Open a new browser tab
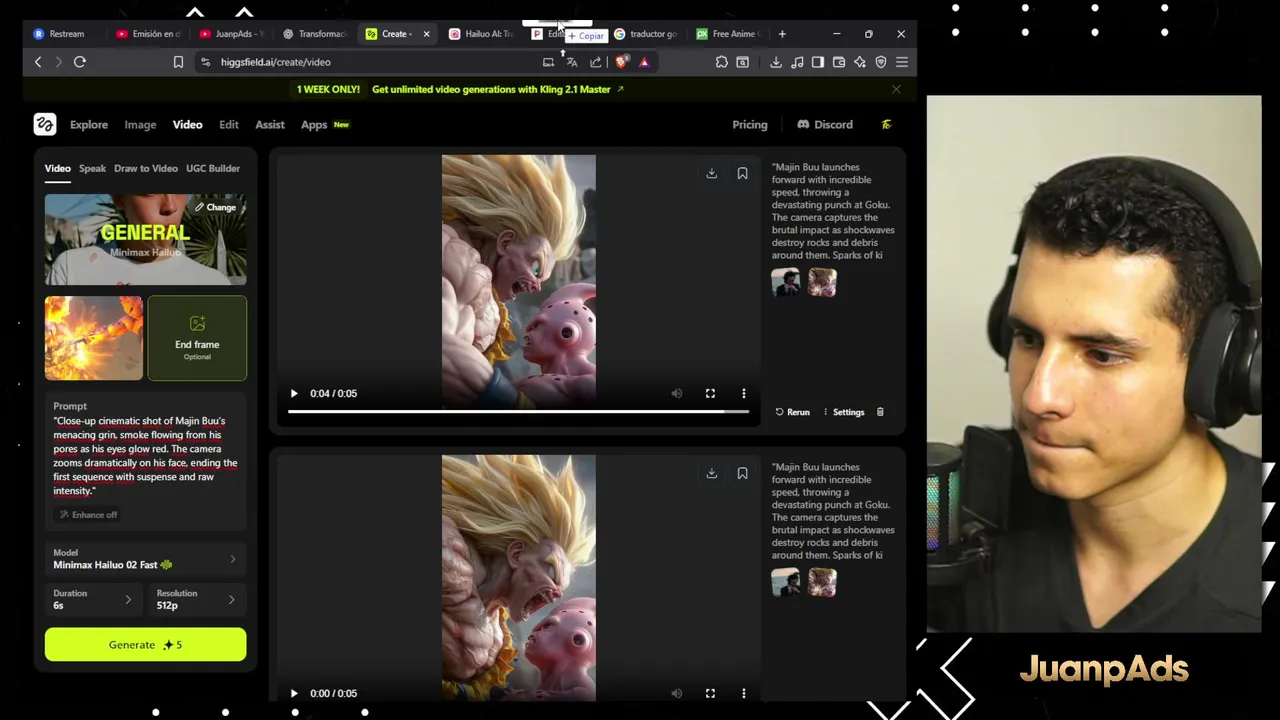The height and width of the screenshot is (720, 1280). click(x=783, y=34)
